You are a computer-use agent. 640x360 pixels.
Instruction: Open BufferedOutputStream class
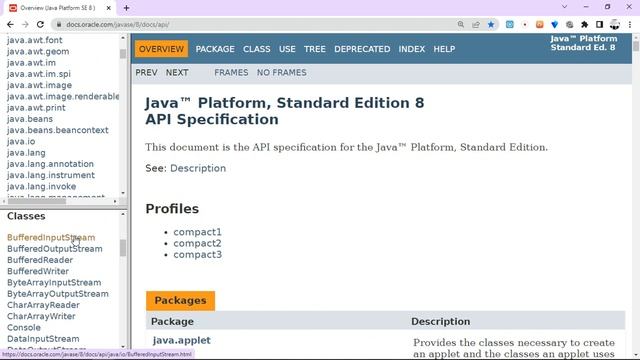pyautogui.click(x=55, y=249)
